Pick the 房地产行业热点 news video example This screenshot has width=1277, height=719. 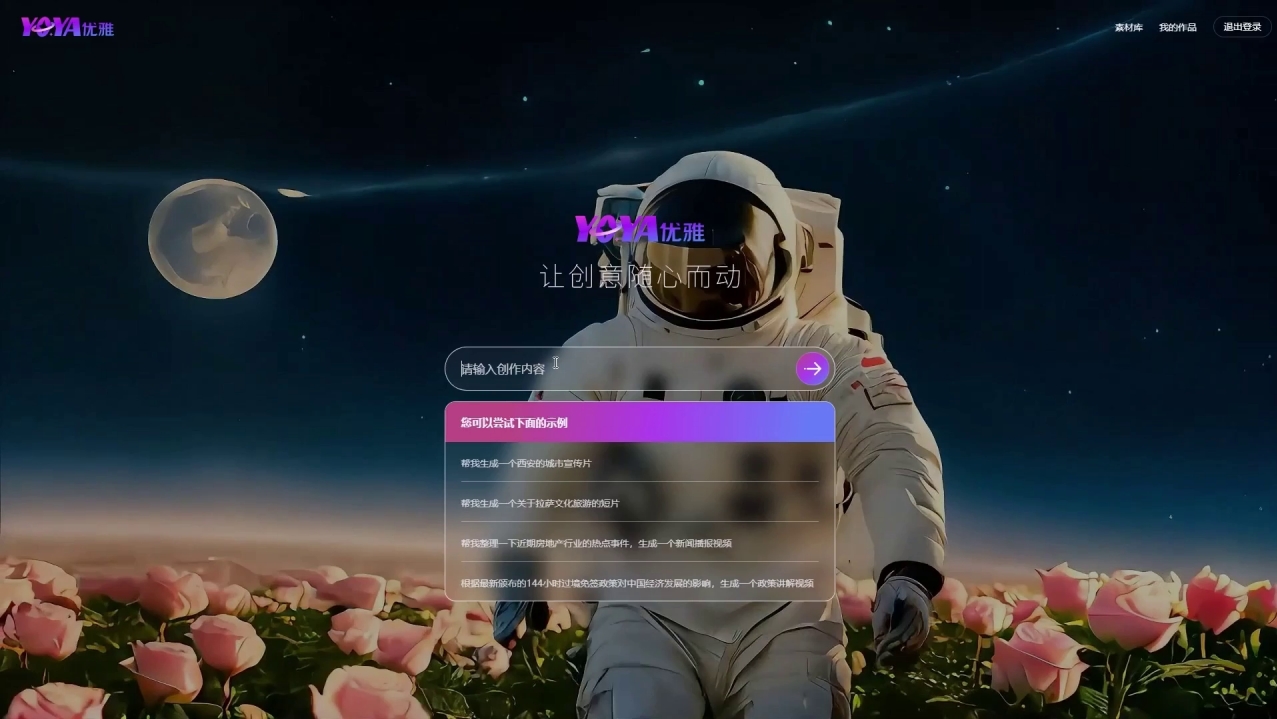596,543
